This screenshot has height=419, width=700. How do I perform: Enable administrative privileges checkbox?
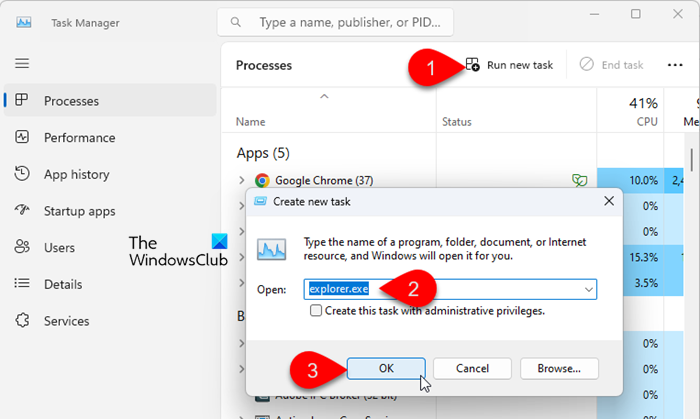[316, 311]
